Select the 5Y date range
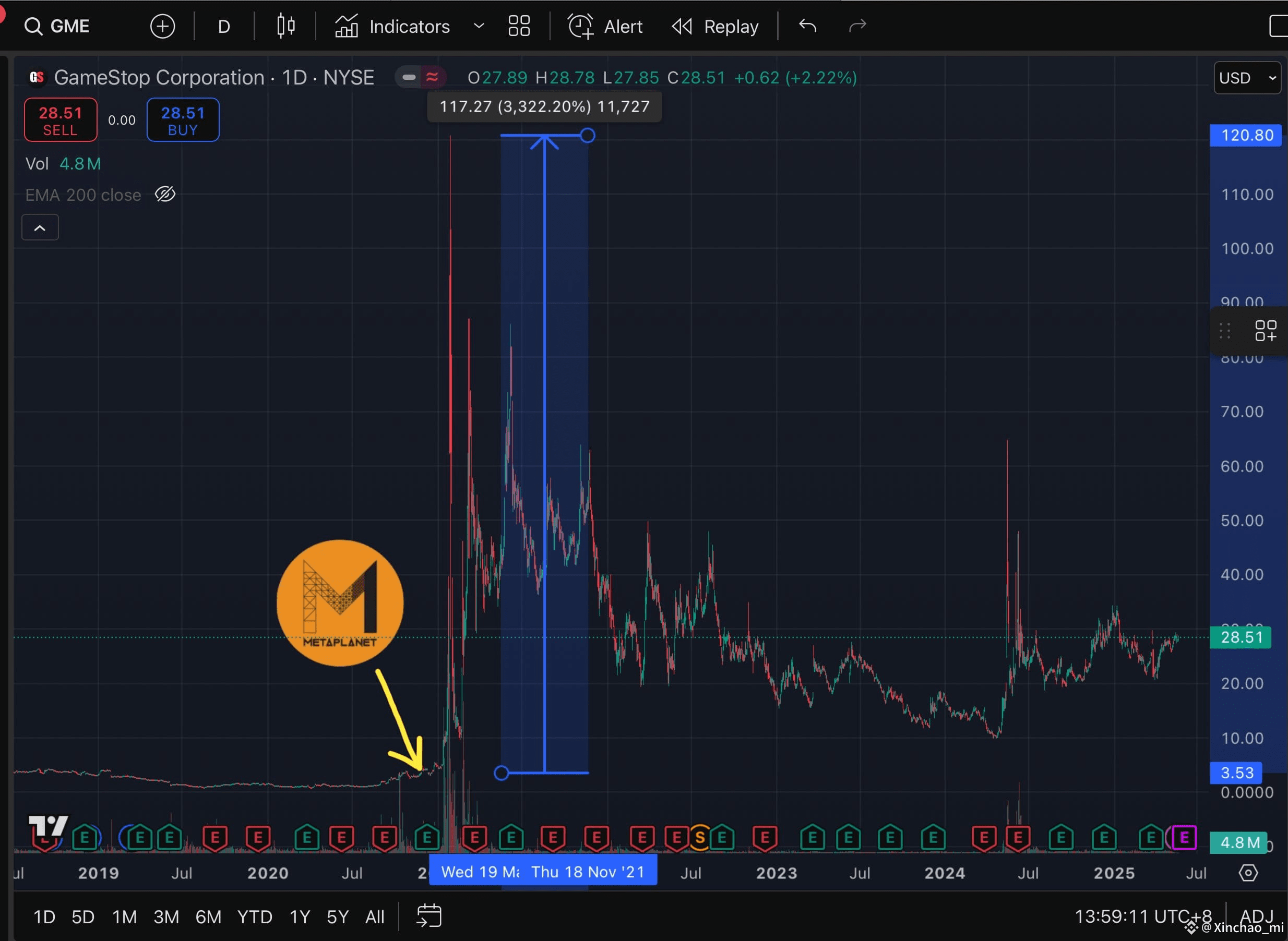The image size is (1288, 941). [x=337, y=916]
